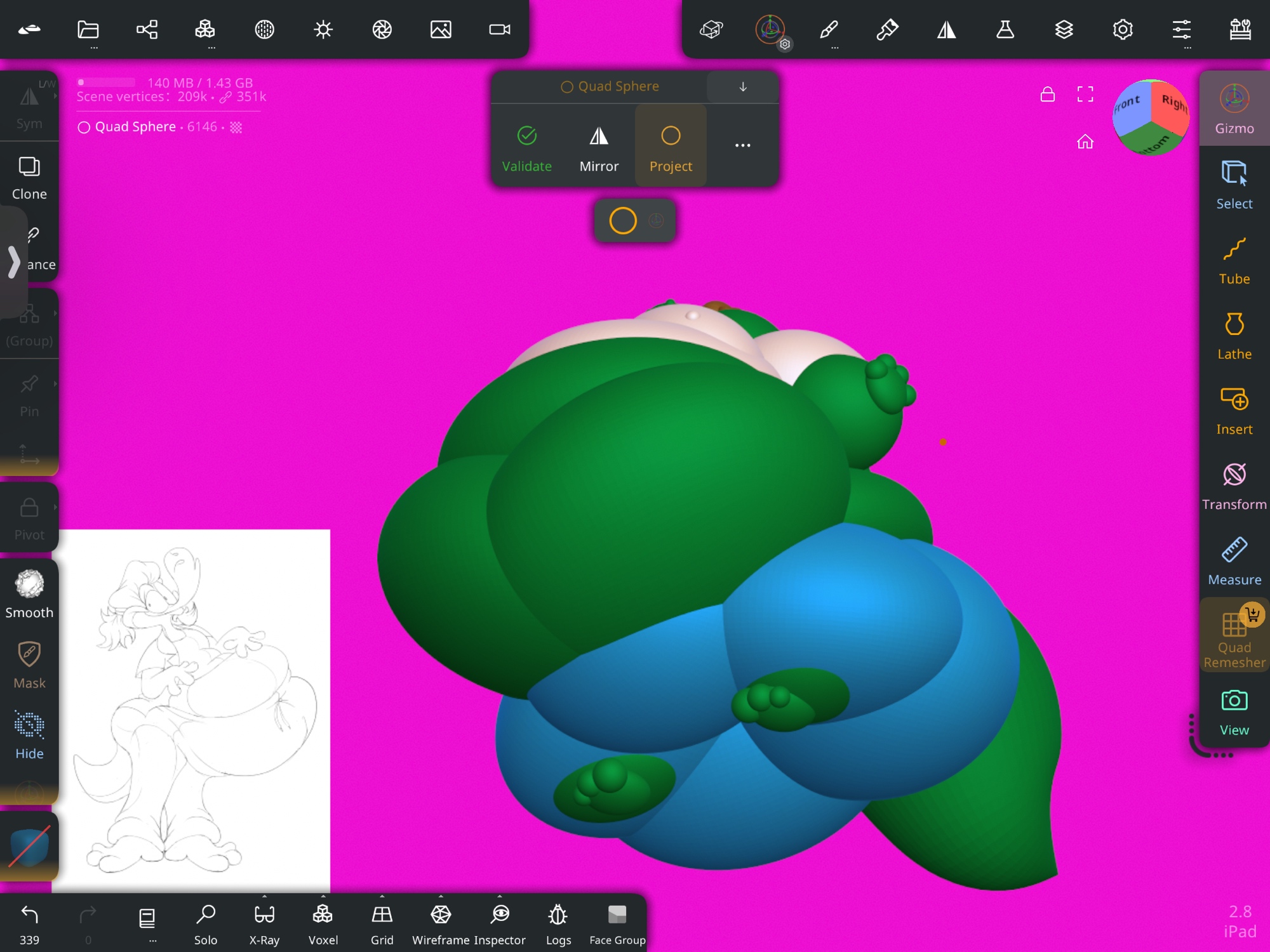Image resolution: width=1270 pixels, height=952 pixels.
Task: Select the Mask tool
Action: [29, 664]
